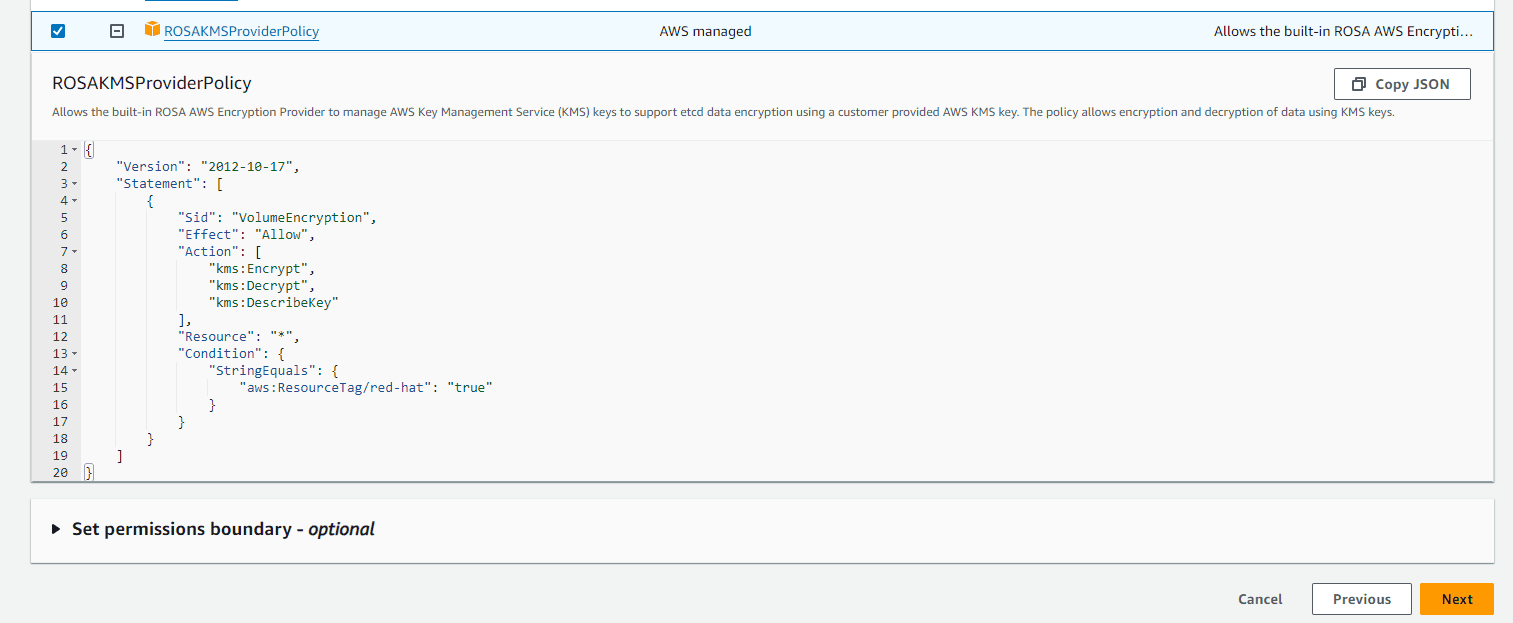The height and width of the screenshot is (623, 1513).
Task: Fold the statement object at line 4
Action: click(x=74, y=201)
